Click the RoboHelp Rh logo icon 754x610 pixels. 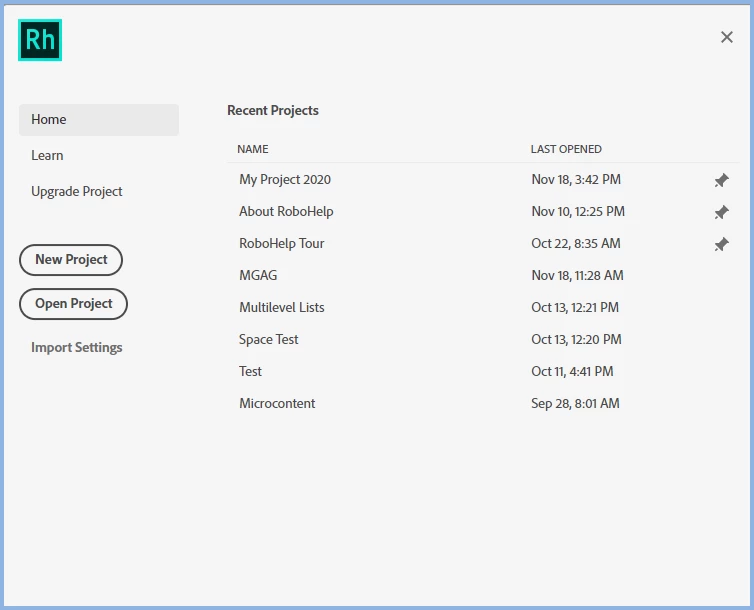[x=40, y=40]
